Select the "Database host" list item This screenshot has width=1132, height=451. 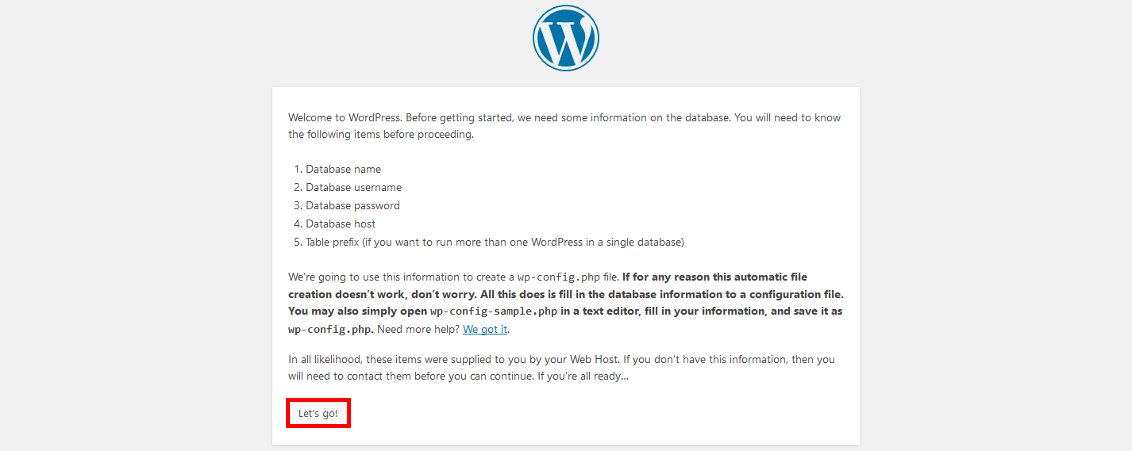pos(340,223)
